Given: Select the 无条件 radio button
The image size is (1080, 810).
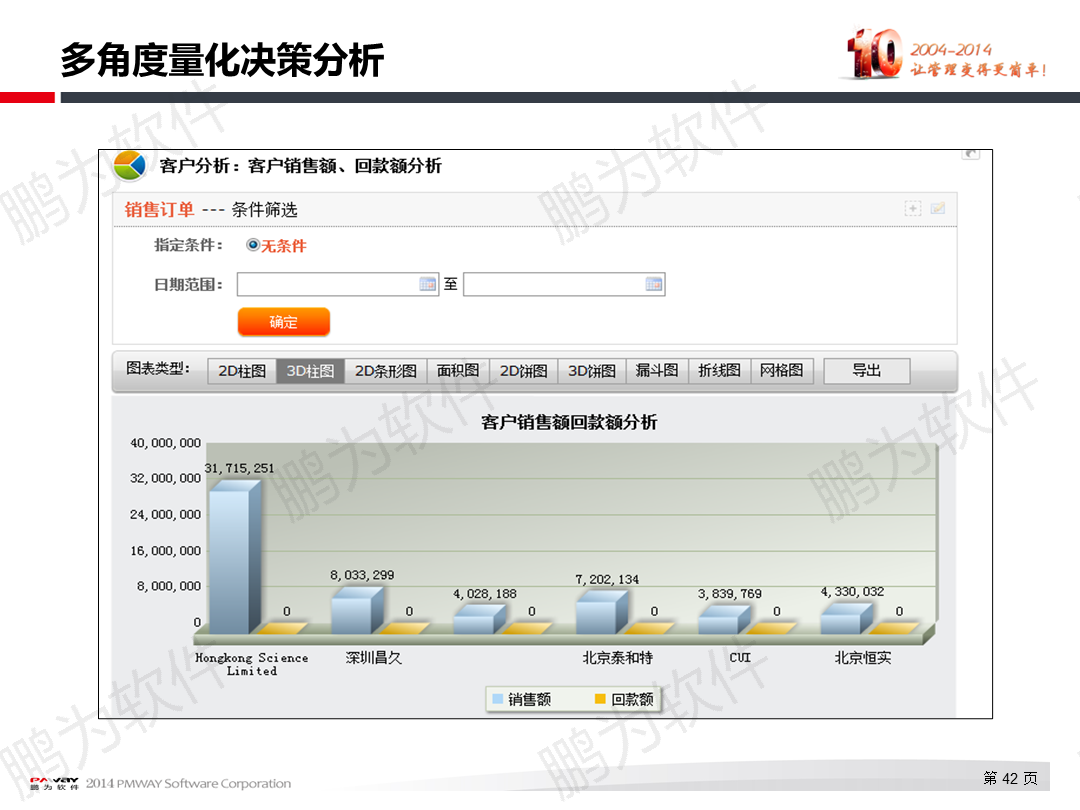Looking at the screenshot, I should (253, 245).
